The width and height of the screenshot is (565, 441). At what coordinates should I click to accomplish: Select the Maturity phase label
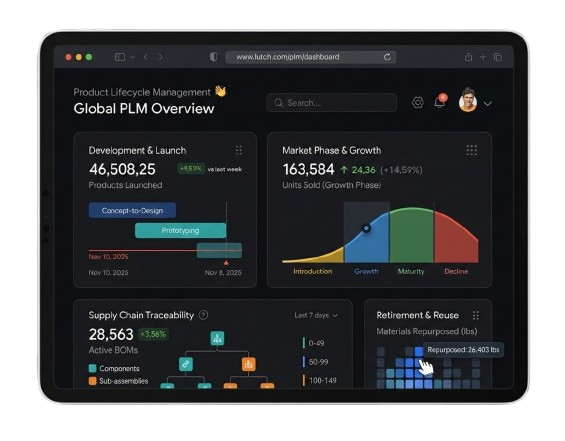[411, 271]
